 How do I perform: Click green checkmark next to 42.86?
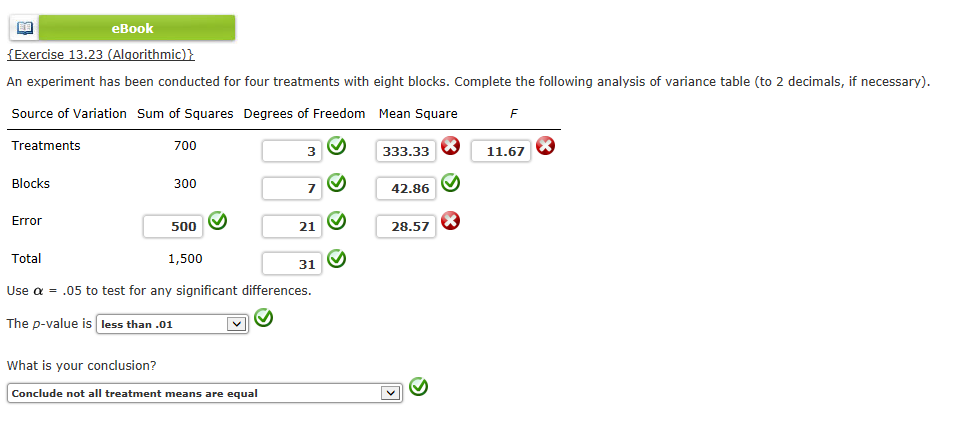click(451, 185)
